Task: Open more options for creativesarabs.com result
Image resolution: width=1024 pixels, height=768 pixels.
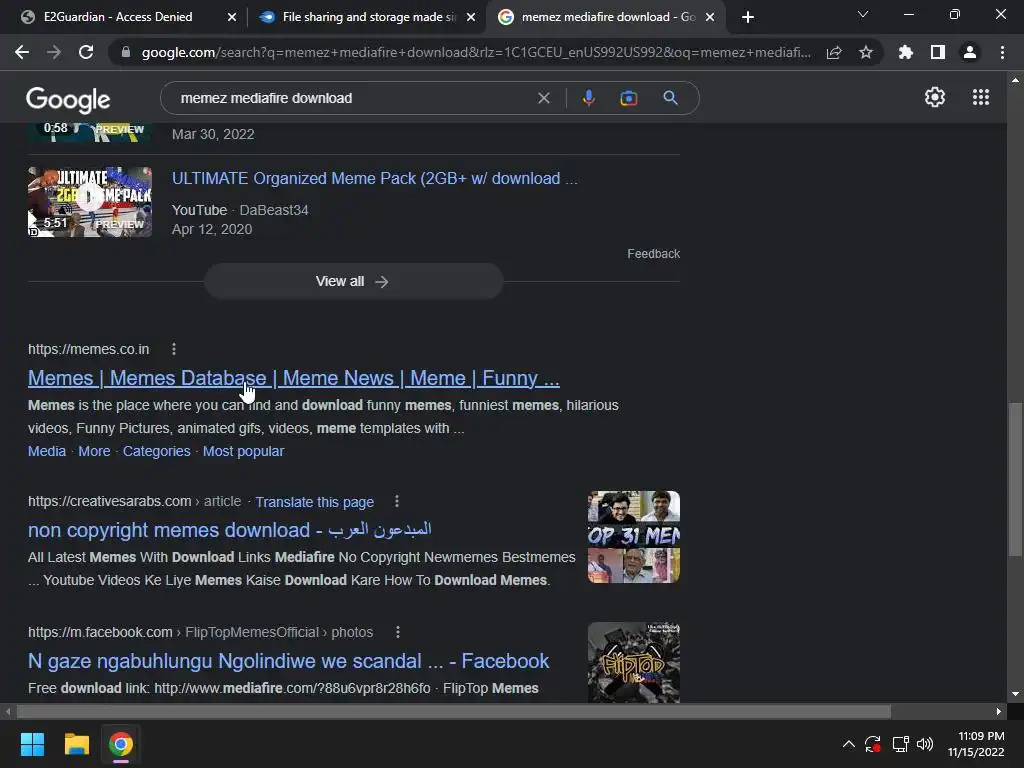Action: click(397, 502)
